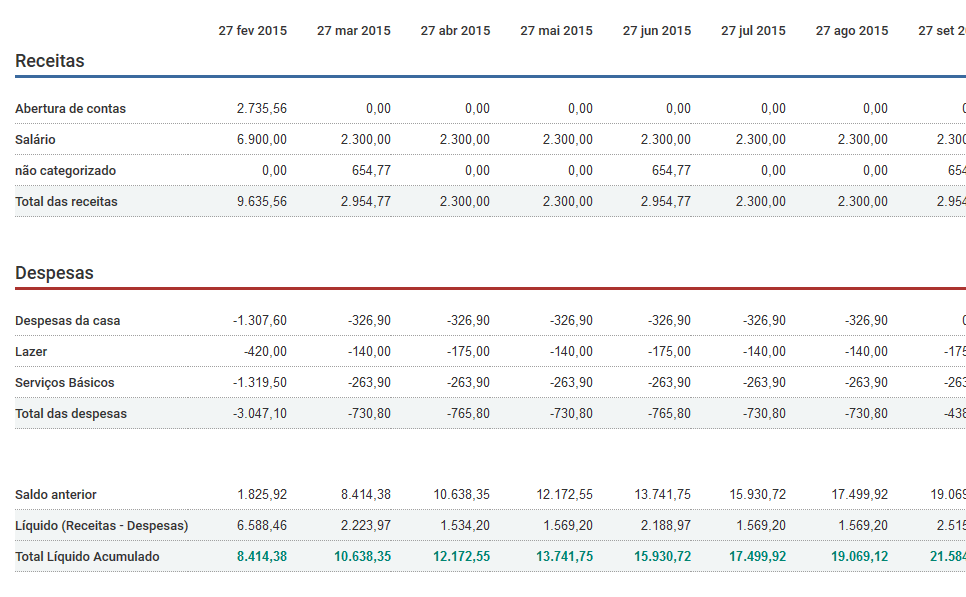966x597 pixels.
Task: Click the "27 jul 2015" column header
Action: (753, 31)
